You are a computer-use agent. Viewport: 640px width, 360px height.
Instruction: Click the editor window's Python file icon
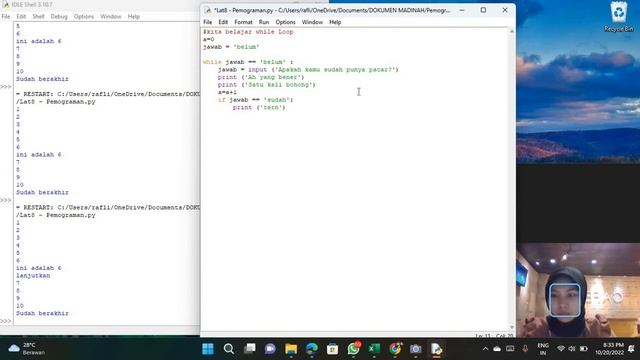coord(208,10)
